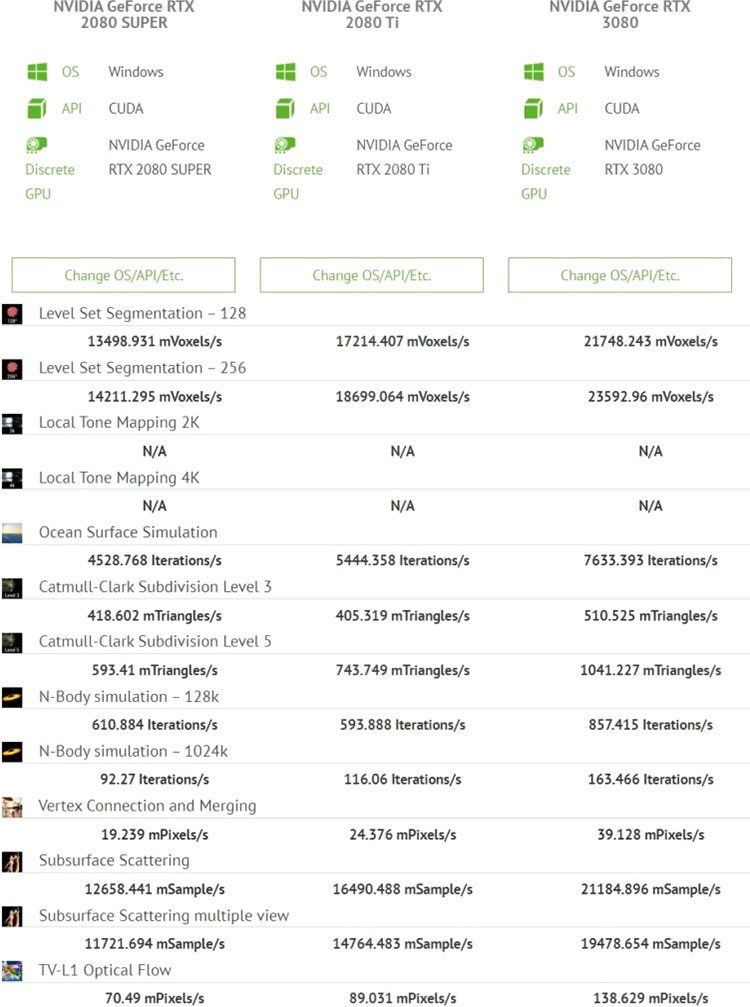This screenshot has height=1007, width=750.
Task: Click the Local Tone Mapping 2K icon
Action: tap(12, 423)
